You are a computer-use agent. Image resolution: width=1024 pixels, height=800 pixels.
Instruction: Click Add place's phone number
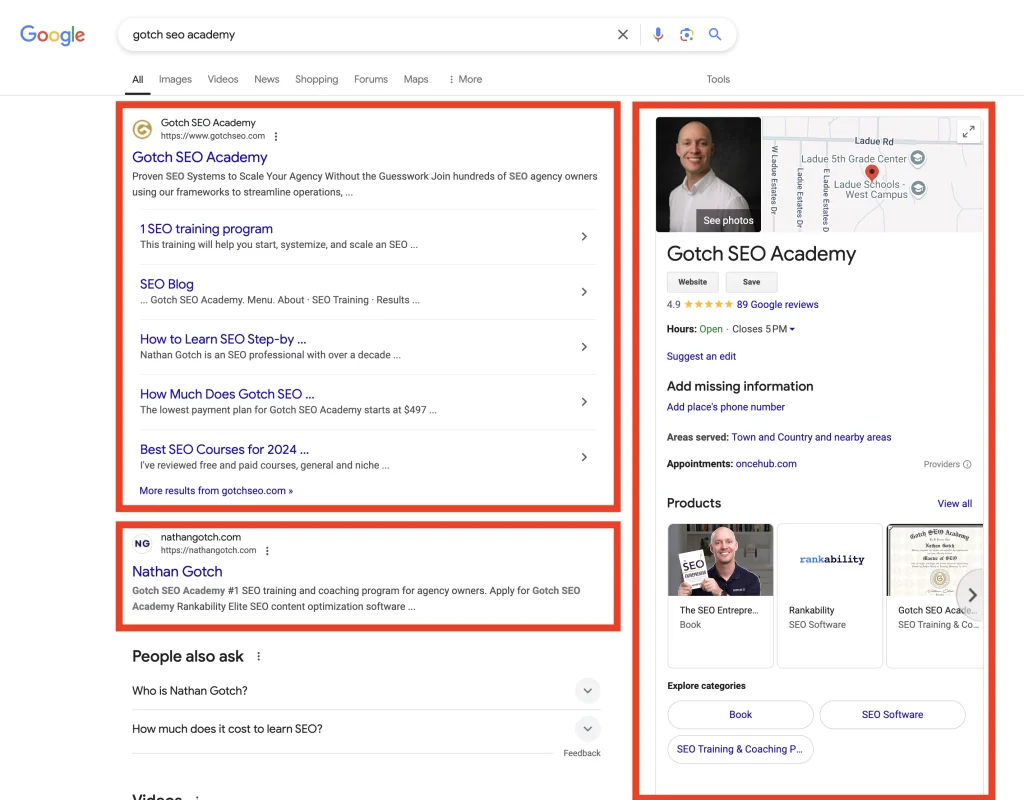726,407
